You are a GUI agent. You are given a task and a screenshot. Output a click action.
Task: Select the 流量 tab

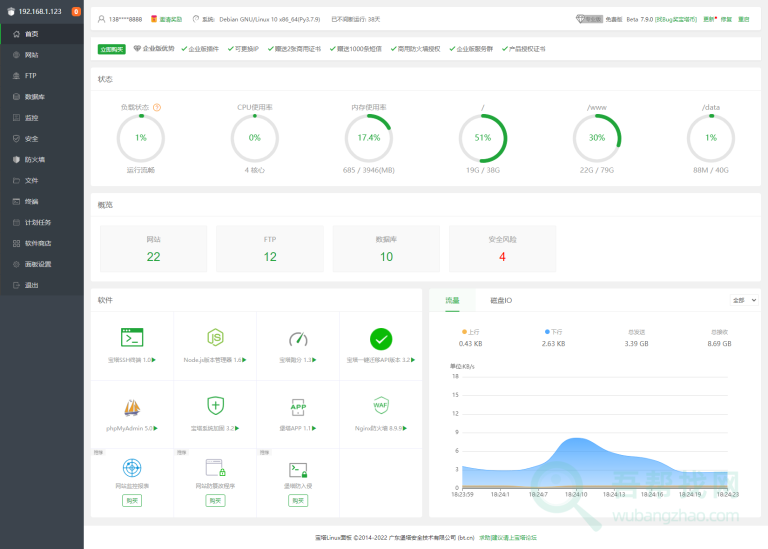coord(452,299)
